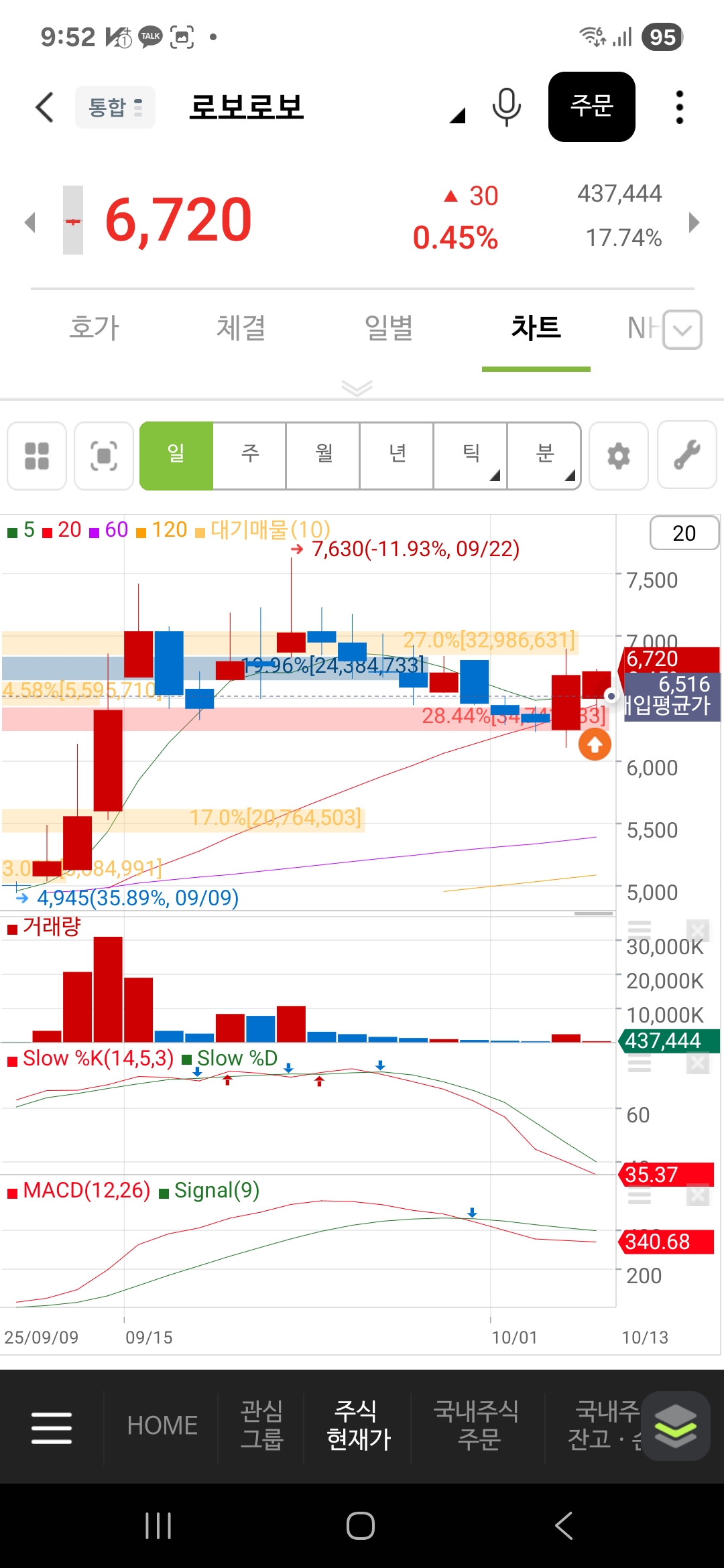
Task: Switch chart period to 주 weekly
Action: (250, 455)
